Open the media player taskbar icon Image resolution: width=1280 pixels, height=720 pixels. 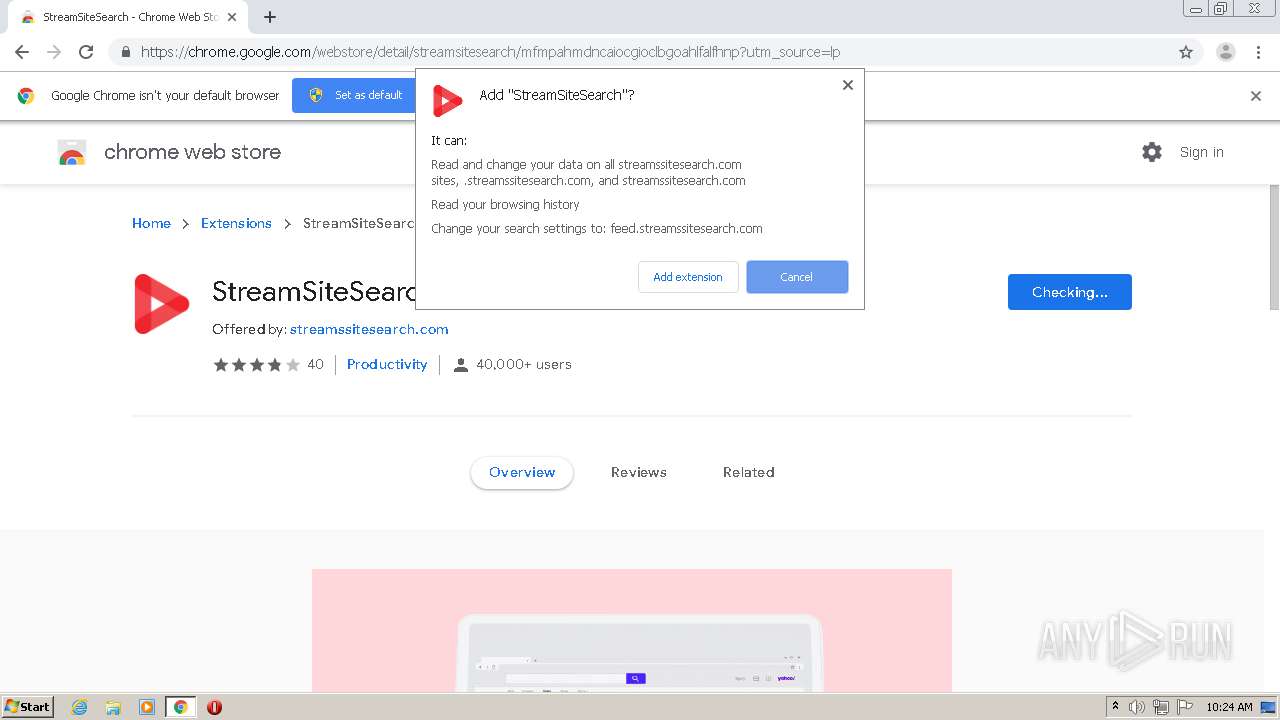(147, 707)
